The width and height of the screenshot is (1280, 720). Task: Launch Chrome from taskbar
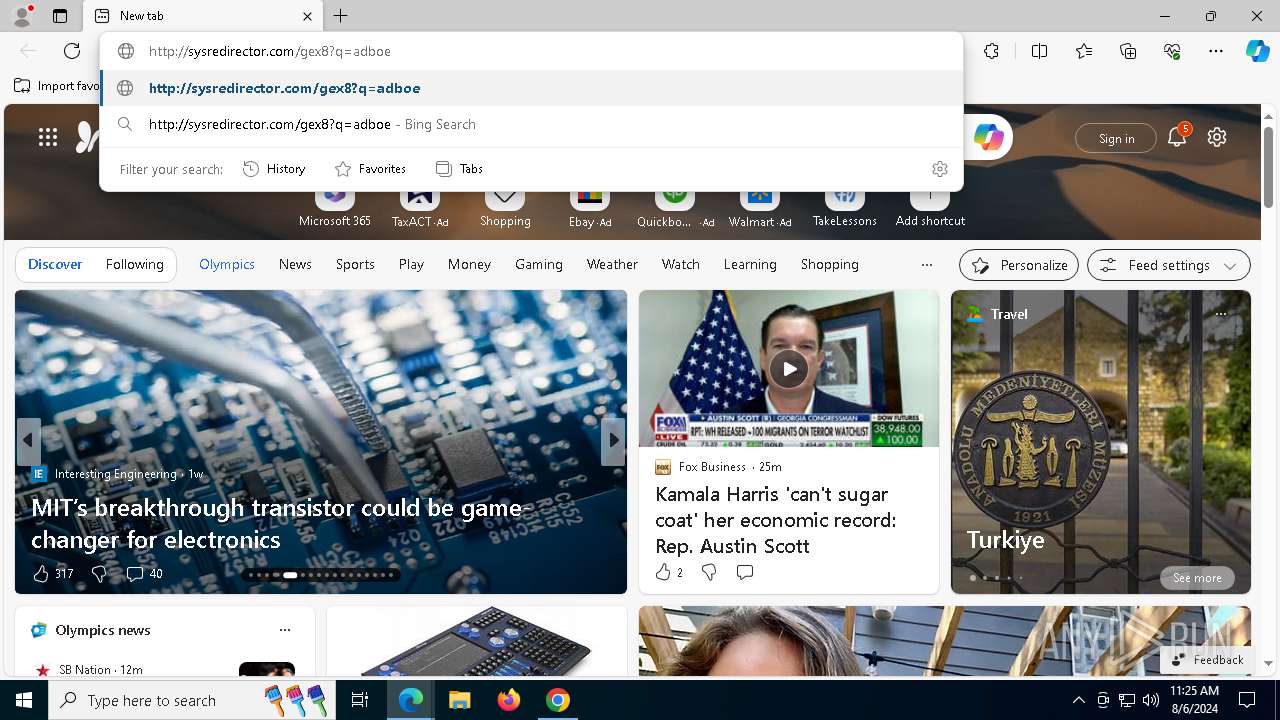point(558,700)
